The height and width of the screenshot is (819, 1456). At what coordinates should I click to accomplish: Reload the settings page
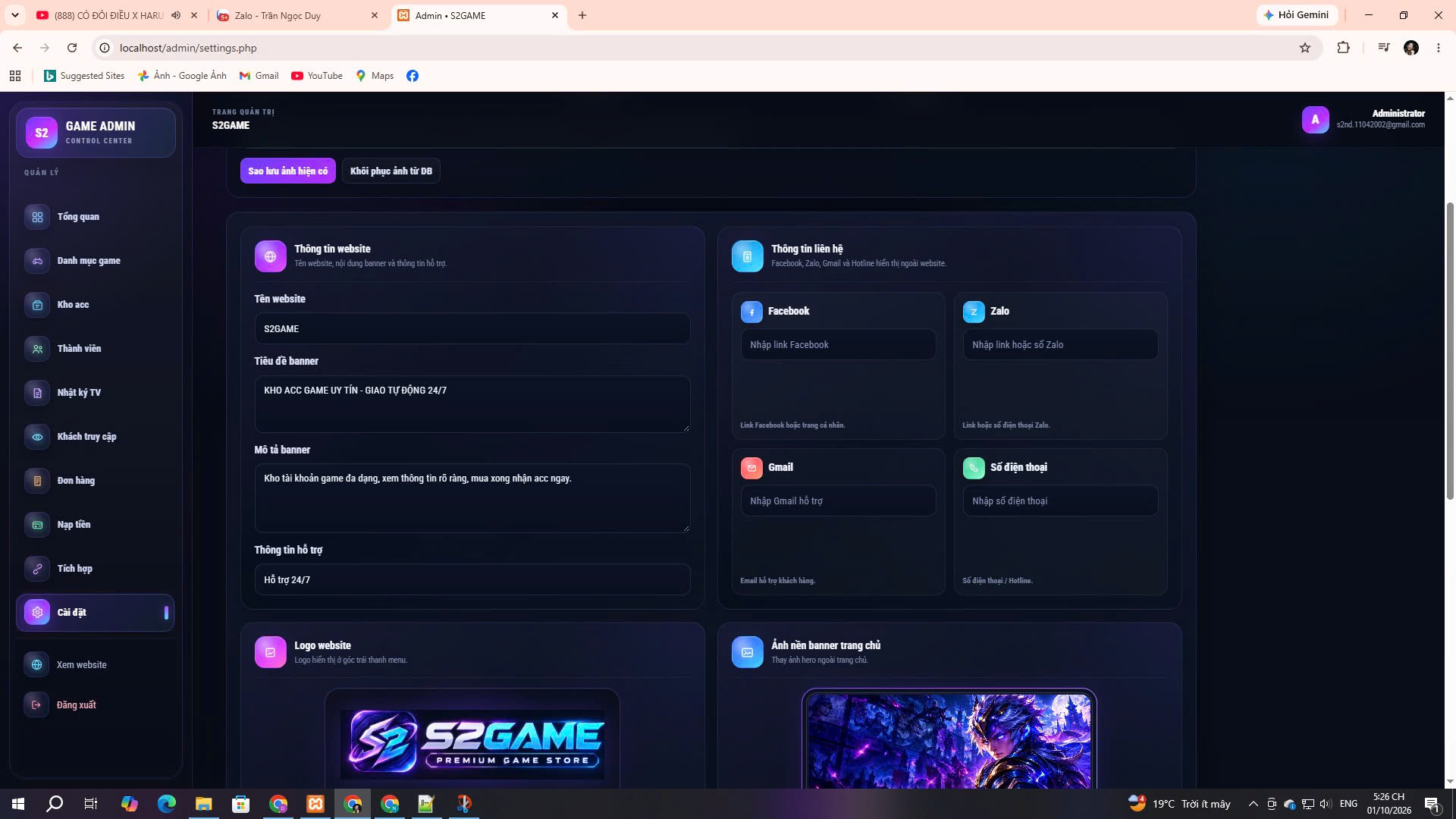tap(72, 48)
